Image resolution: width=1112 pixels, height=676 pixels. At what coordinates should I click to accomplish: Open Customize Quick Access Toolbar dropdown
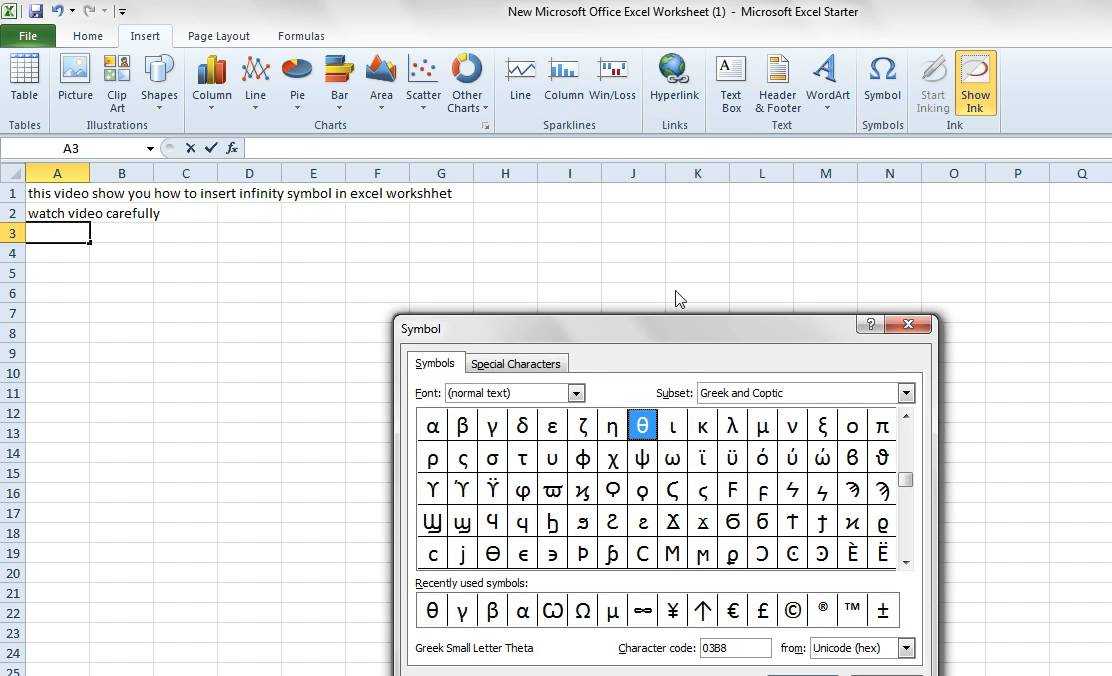click(122, 11)
